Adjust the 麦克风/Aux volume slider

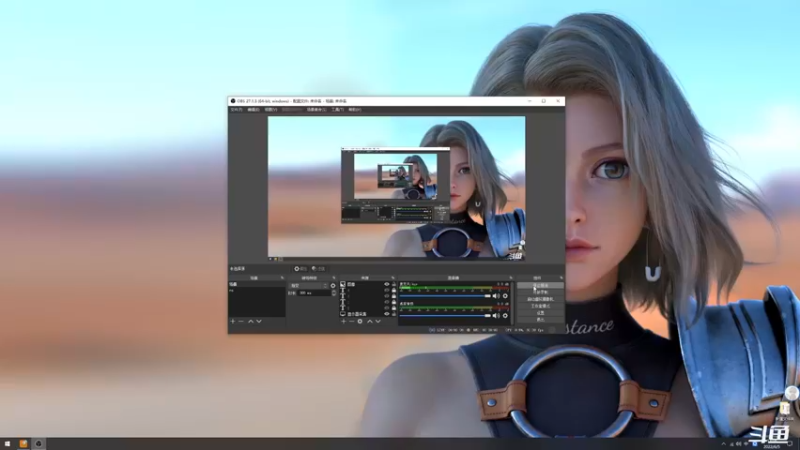pos(445,296)
